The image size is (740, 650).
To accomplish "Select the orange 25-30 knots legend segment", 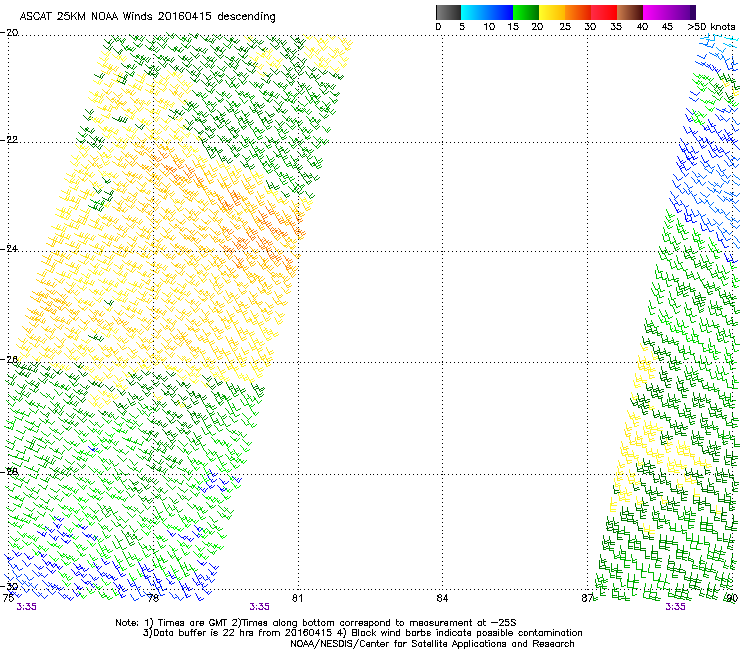I will [x=578, y=12].
